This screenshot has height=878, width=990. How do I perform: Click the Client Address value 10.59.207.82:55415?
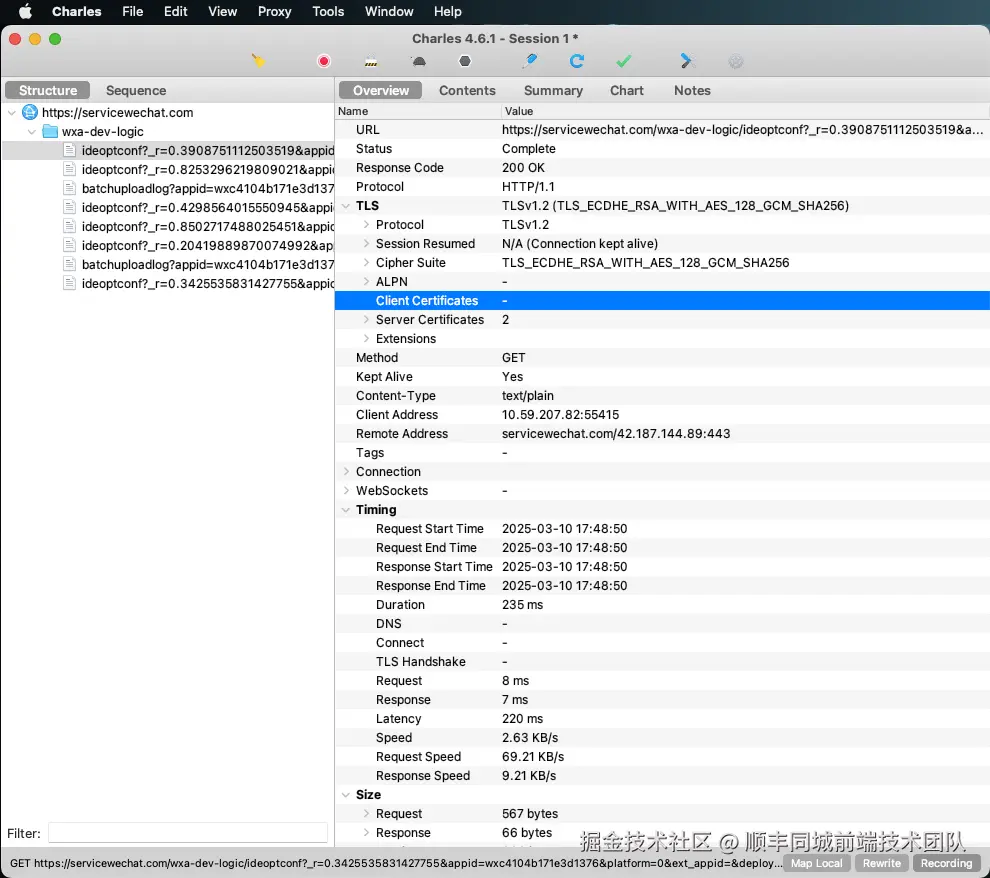pos(560,415)
